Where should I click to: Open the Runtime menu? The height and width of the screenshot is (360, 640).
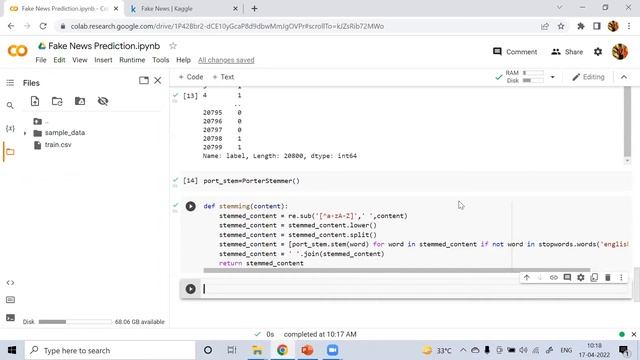(x=132, y=60)
